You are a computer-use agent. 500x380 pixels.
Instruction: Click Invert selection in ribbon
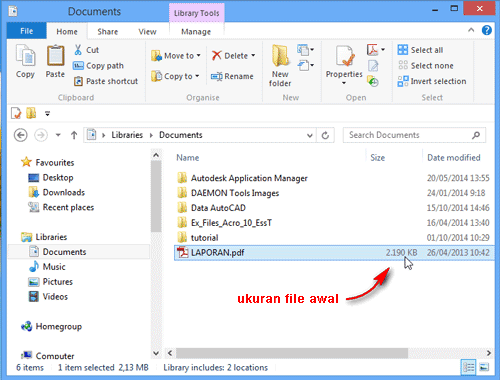[x=432, y=81]
